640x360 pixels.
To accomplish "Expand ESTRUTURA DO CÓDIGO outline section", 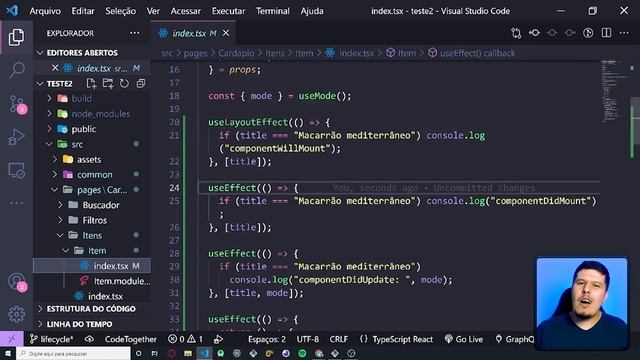I will (92, 309).
